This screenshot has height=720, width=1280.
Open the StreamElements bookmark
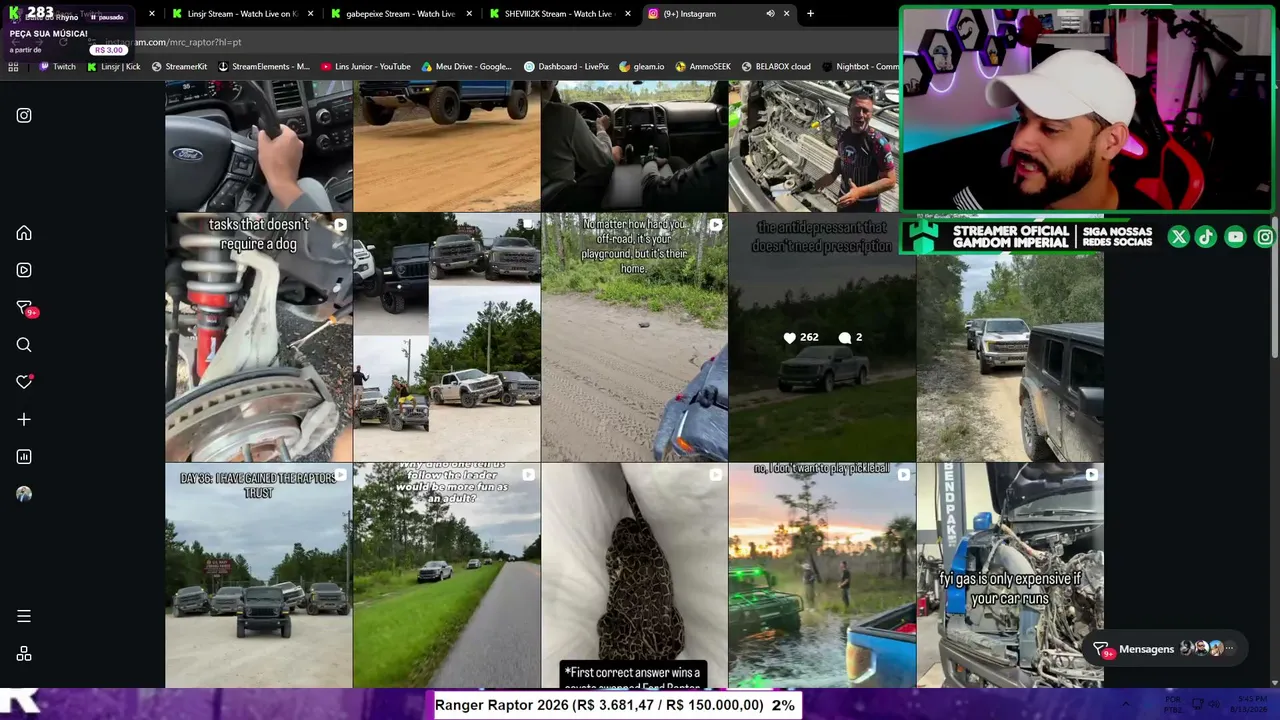[263, 67]
